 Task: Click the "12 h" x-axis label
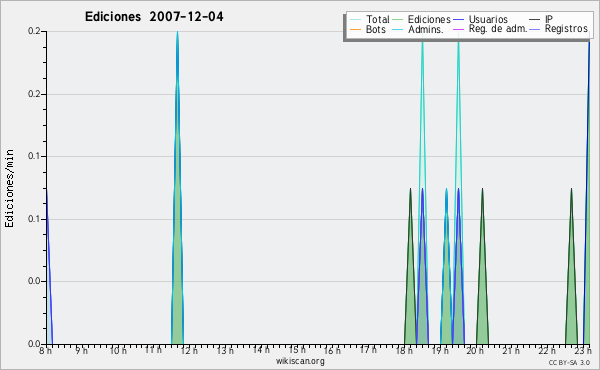[189, 350]
